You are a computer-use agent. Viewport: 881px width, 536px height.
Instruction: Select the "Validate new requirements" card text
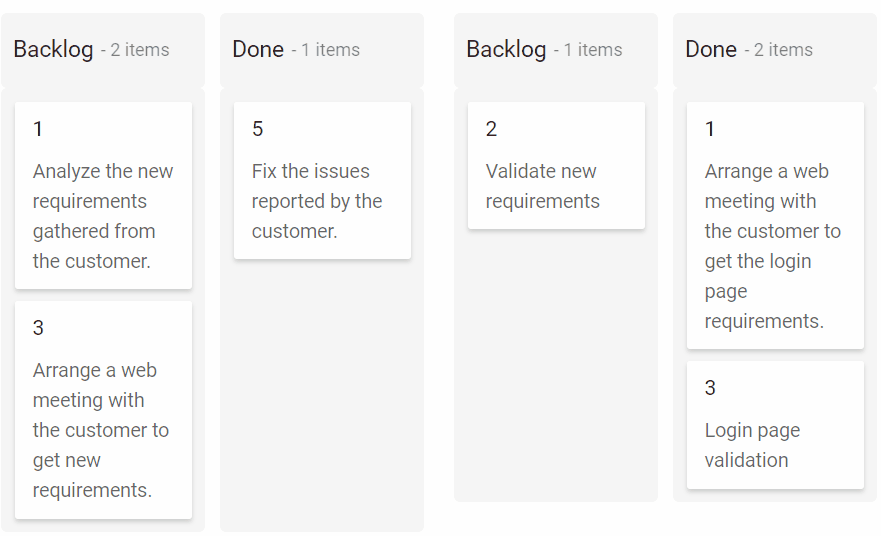point(542,186)
